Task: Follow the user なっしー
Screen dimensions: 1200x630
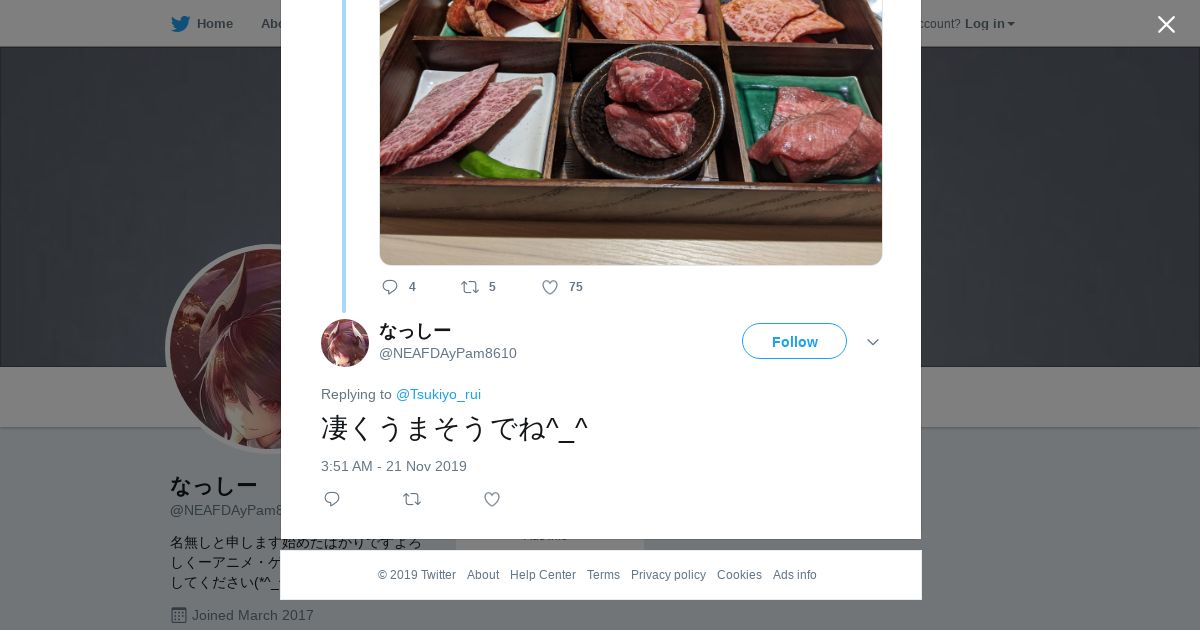Action: click(794, 341)
